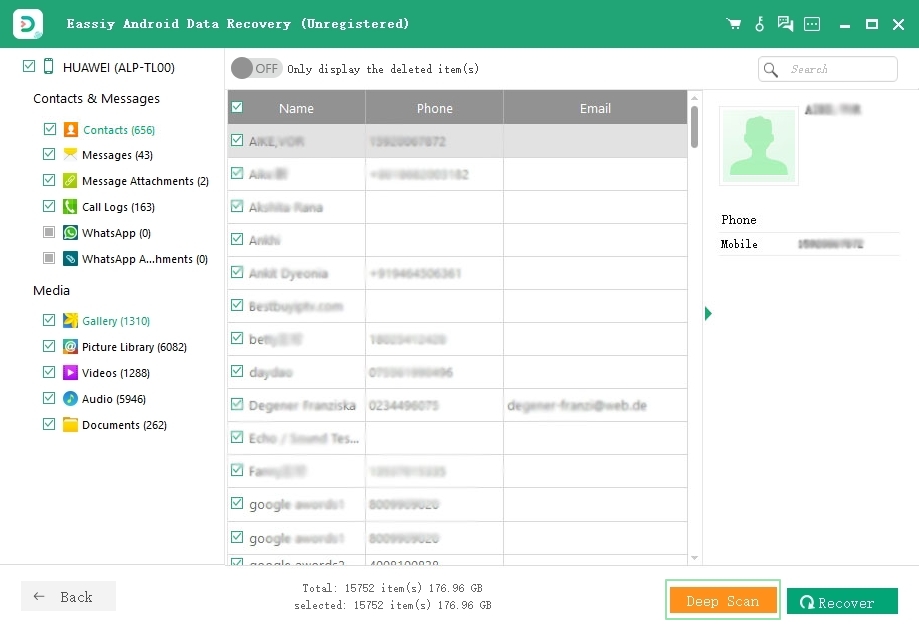Start a Deep Scan

(723, 601)
